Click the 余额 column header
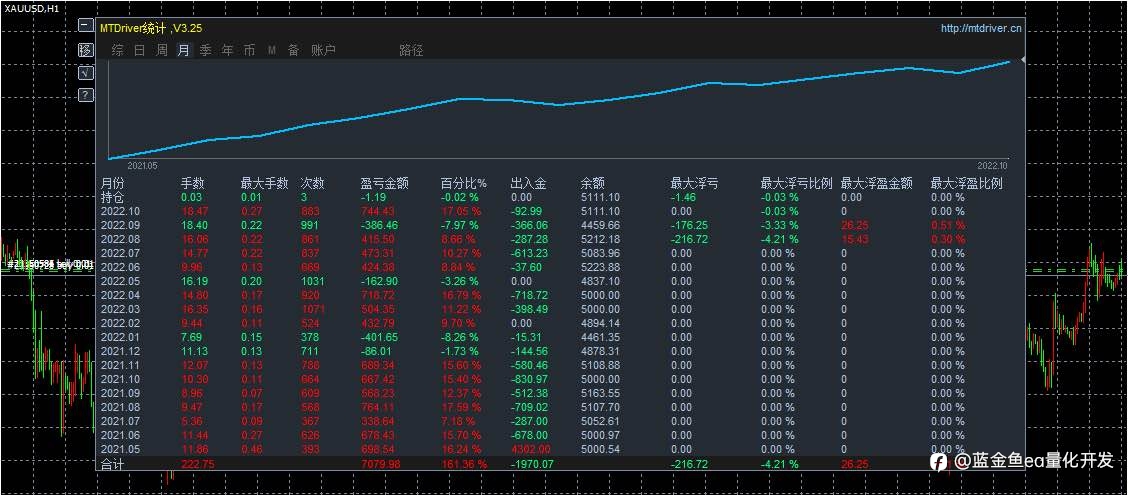Viewport: 1128px width, 495px height. coord(592,183)
